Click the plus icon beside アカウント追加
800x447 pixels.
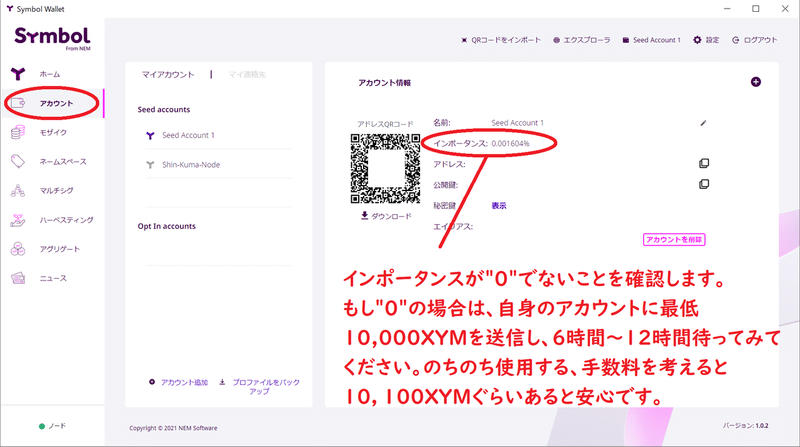[152, 382]
